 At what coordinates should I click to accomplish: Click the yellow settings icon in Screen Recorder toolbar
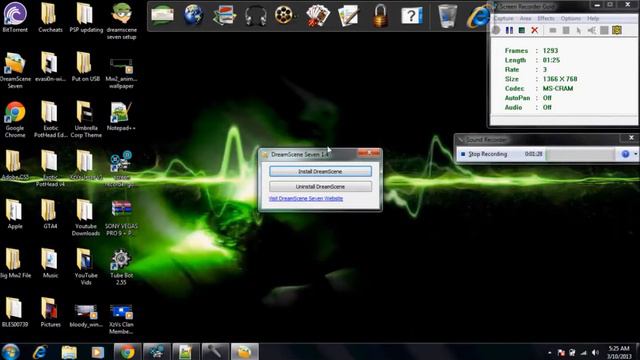(x=617, y=30)
